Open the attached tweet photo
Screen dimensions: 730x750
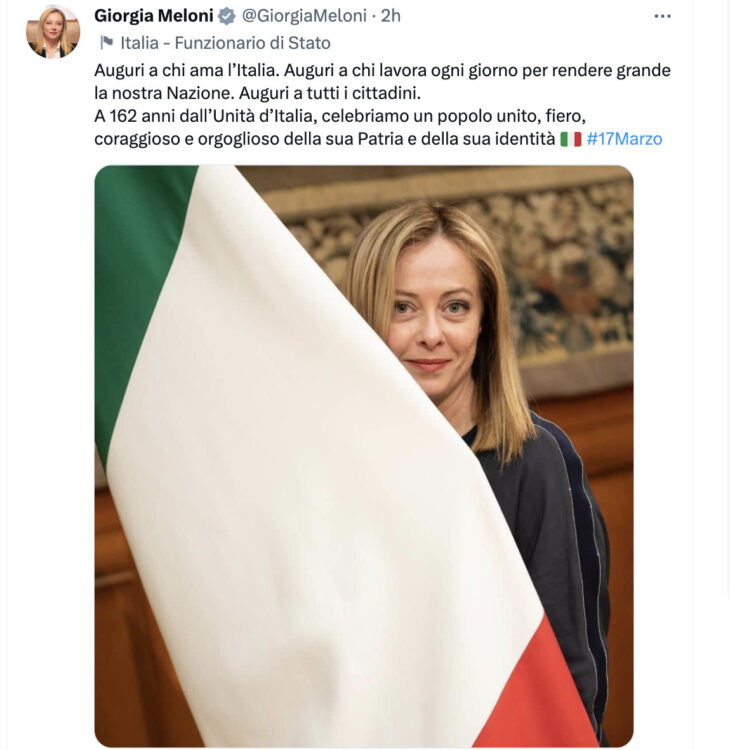tap(364, 456)
